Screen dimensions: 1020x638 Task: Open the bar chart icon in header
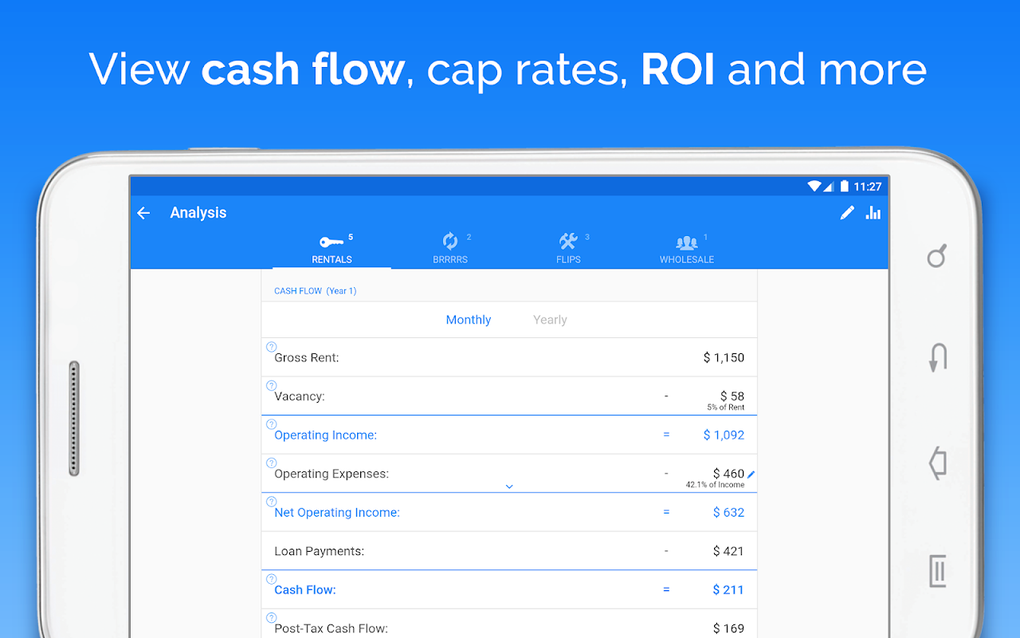click(873, 213)
